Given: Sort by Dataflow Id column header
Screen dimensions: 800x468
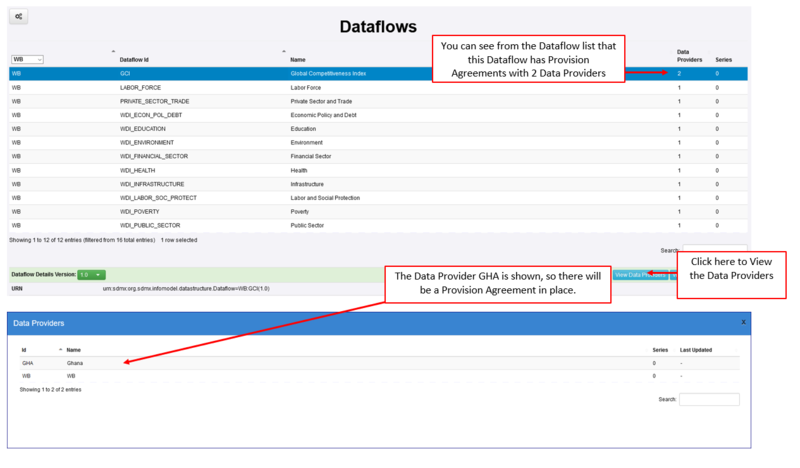Looking at the screenshot, I should click(134, 60).
